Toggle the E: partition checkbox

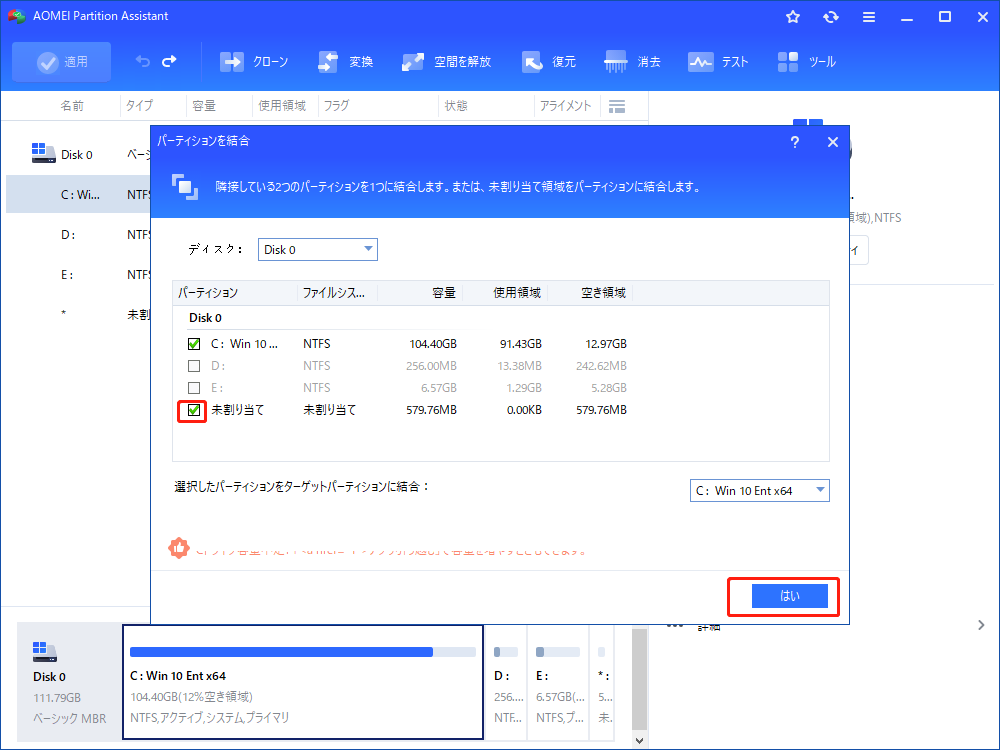(194, 388)
